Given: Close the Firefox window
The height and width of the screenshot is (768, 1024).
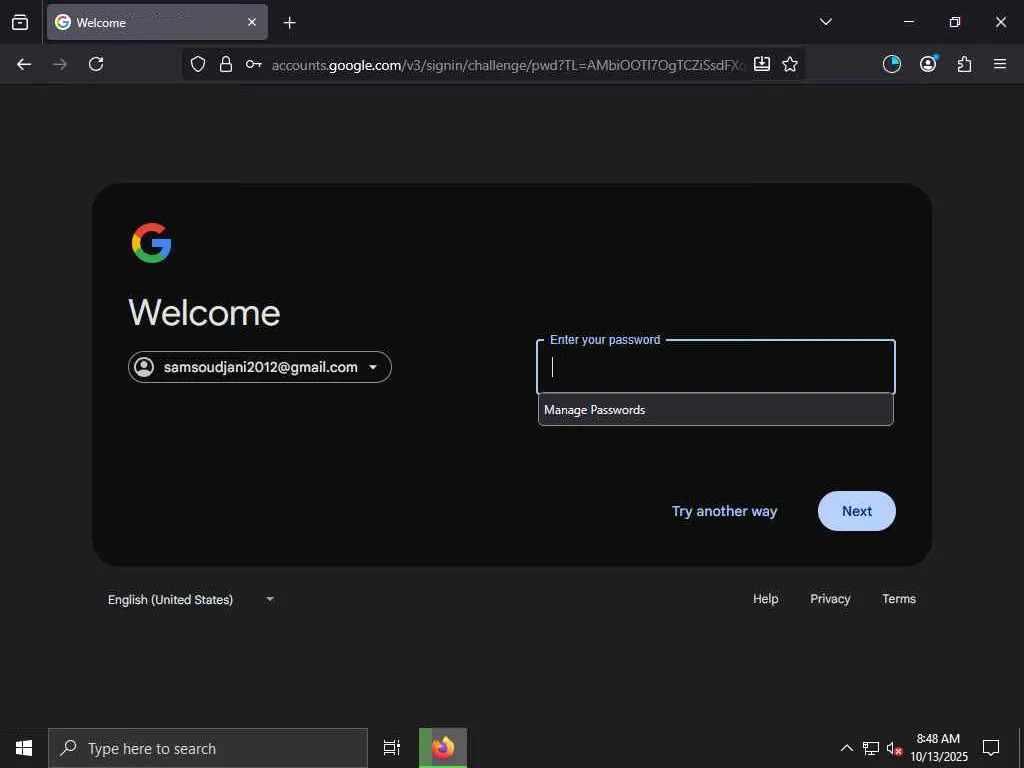Looking at the screenshot, I should [x=1000, y=22].
